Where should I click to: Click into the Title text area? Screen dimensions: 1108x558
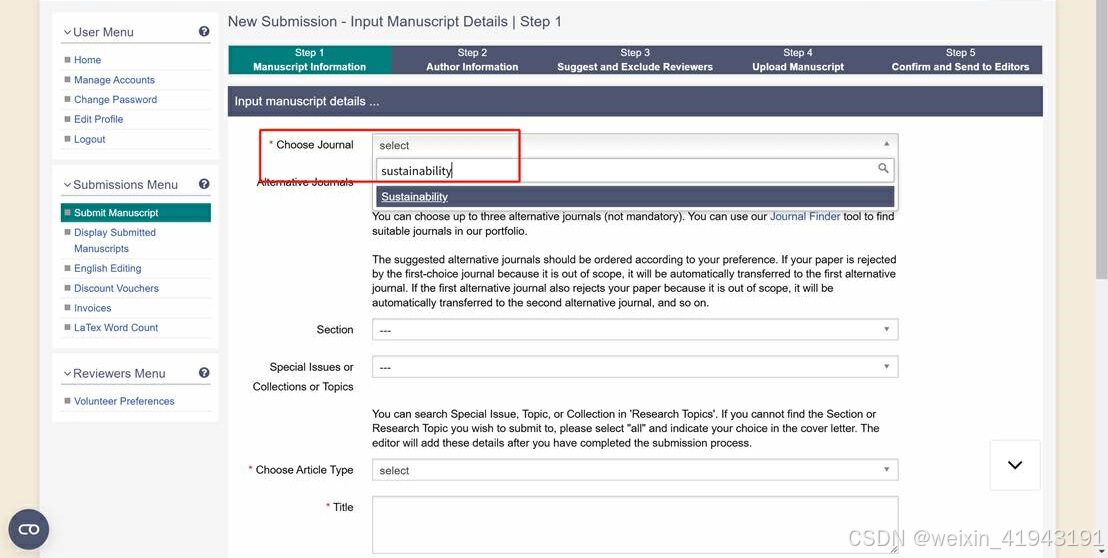(635, 525)
